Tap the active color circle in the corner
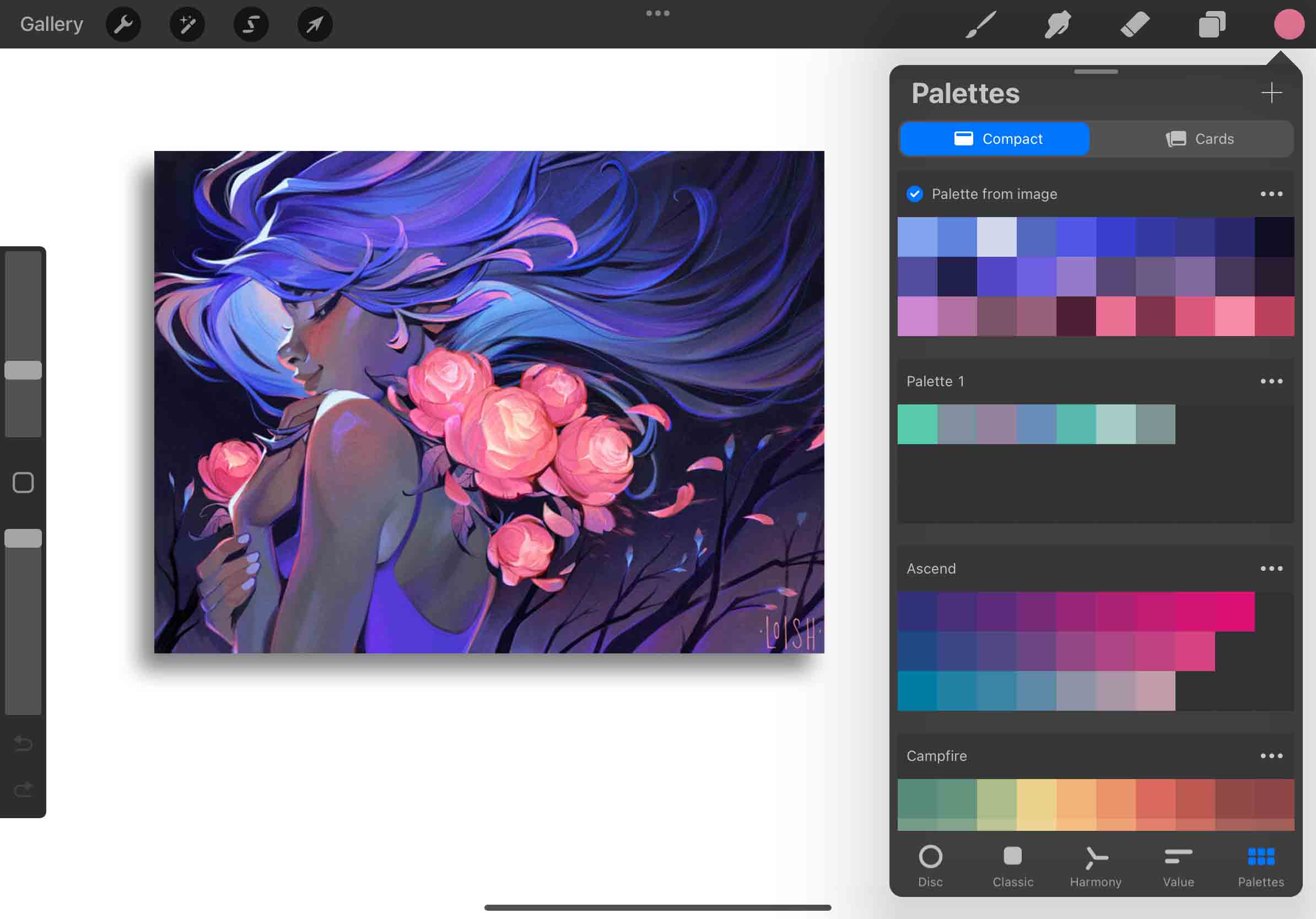Viewport: 1316px width, 919px height. [x=1290, y=24]
